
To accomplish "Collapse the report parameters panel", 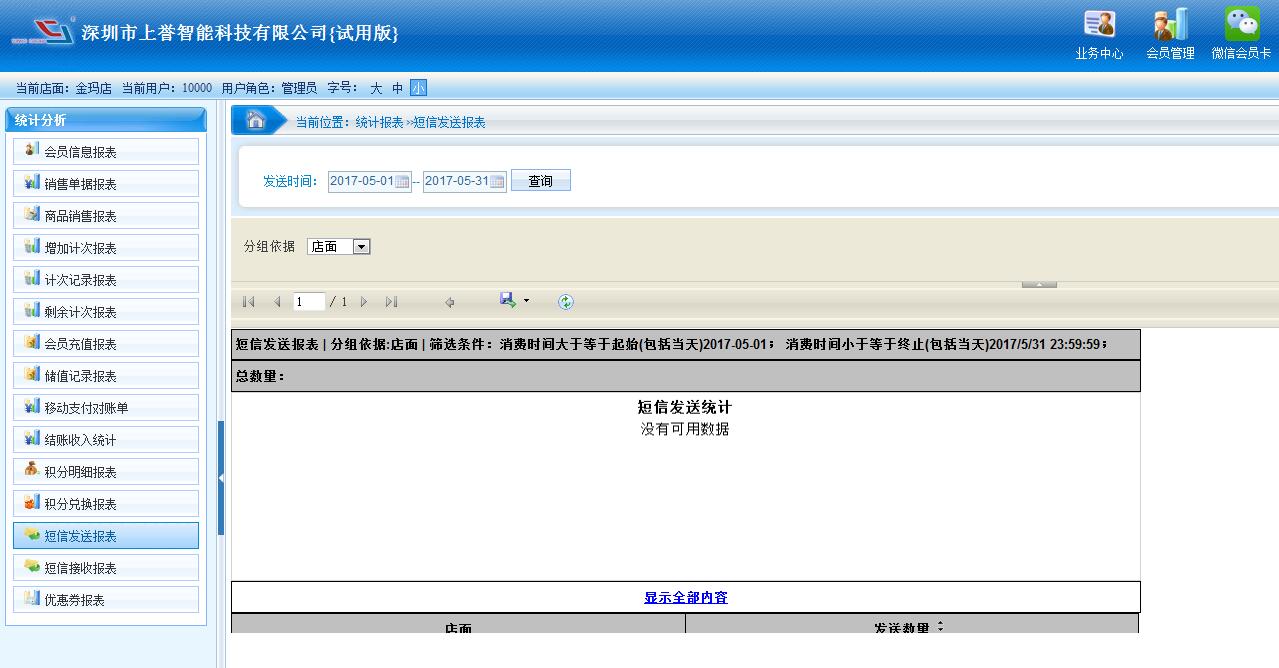I will (1039, 285).
